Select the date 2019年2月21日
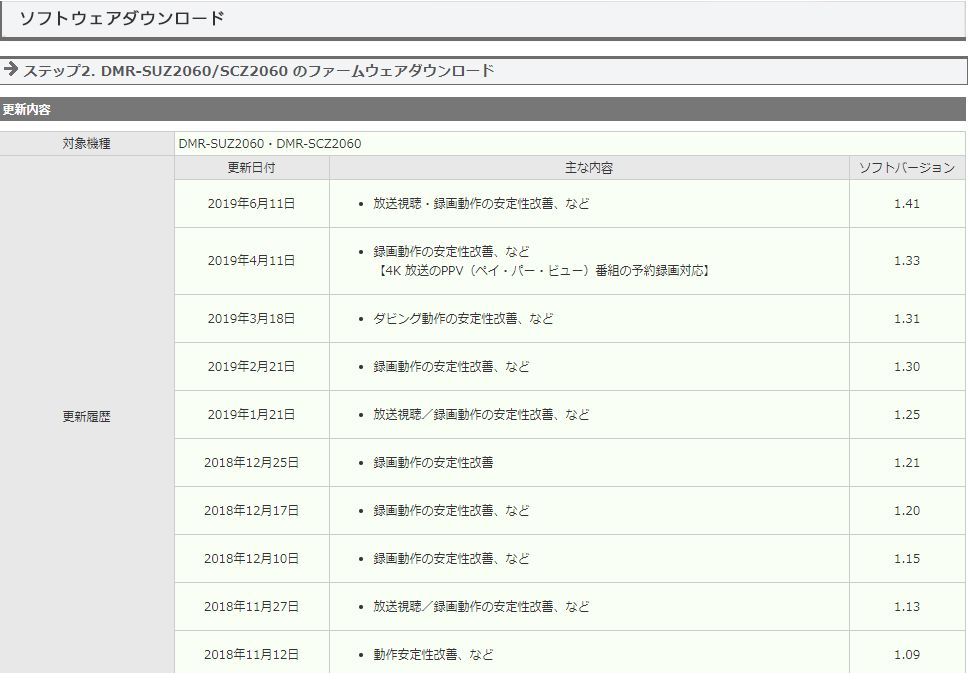Screen dimensions: 969x673 pyautogui.click(x=252, y=366)
